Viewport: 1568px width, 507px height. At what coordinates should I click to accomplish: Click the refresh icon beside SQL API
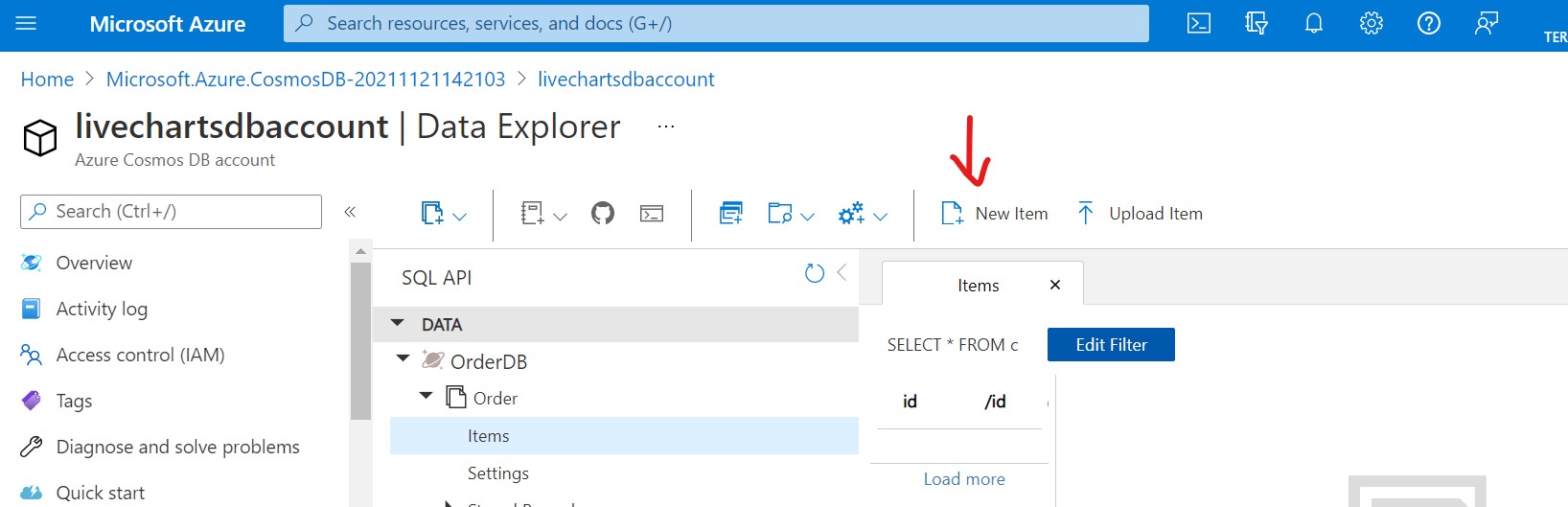[x=815, y=274]
